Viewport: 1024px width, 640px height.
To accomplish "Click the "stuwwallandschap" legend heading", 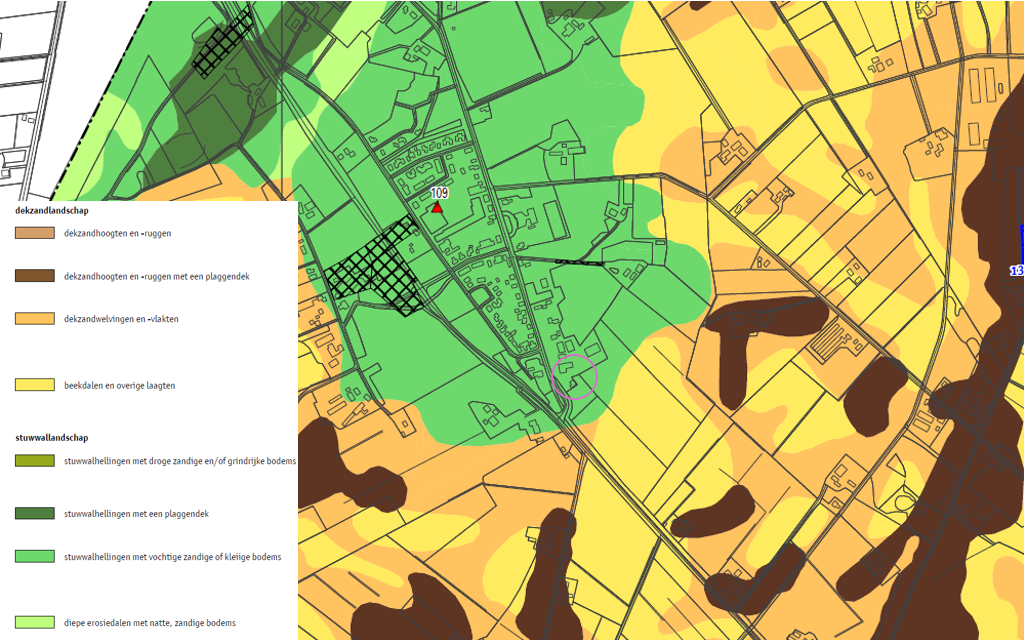I will point(52,438).
